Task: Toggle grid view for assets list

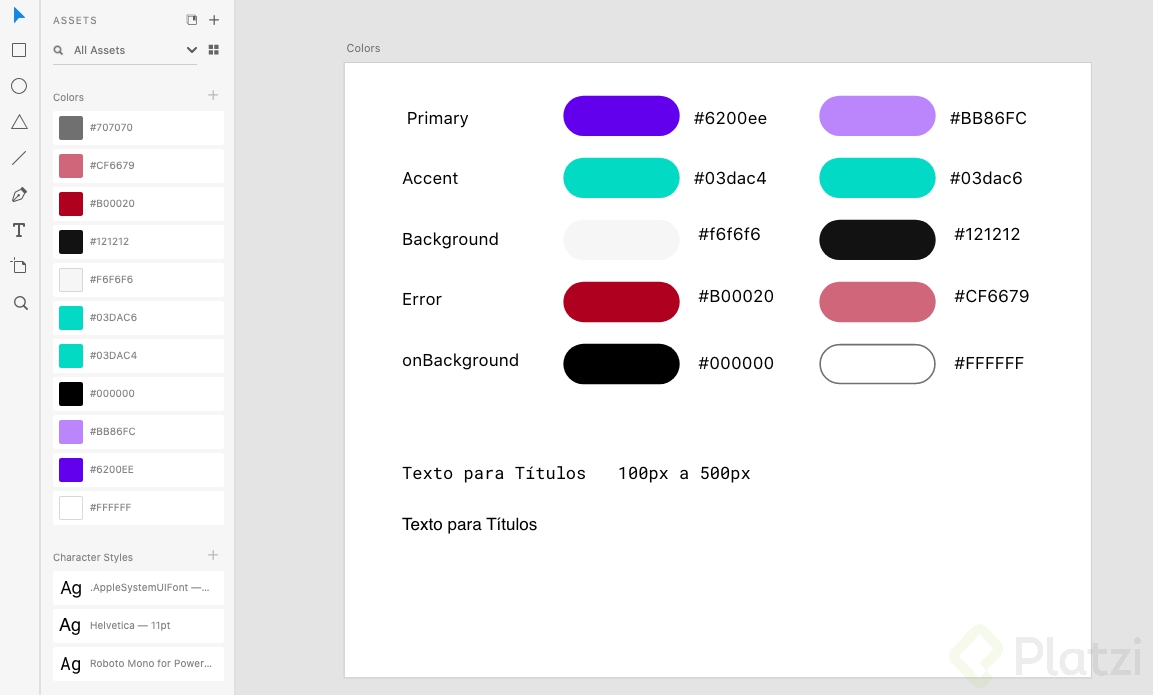Action: pyautogui.click(x=213, y=49)
